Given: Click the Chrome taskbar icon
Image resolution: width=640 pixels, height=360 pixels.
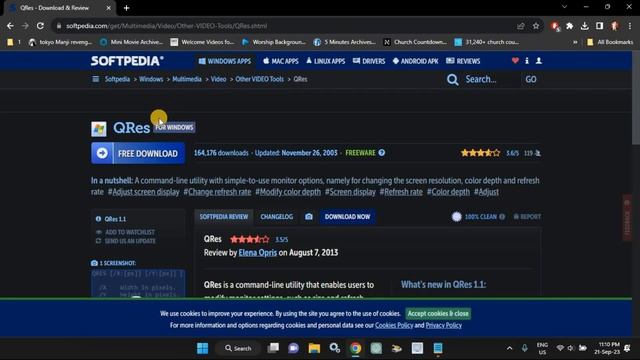Looking at the screenshot, I should point(356,348).
